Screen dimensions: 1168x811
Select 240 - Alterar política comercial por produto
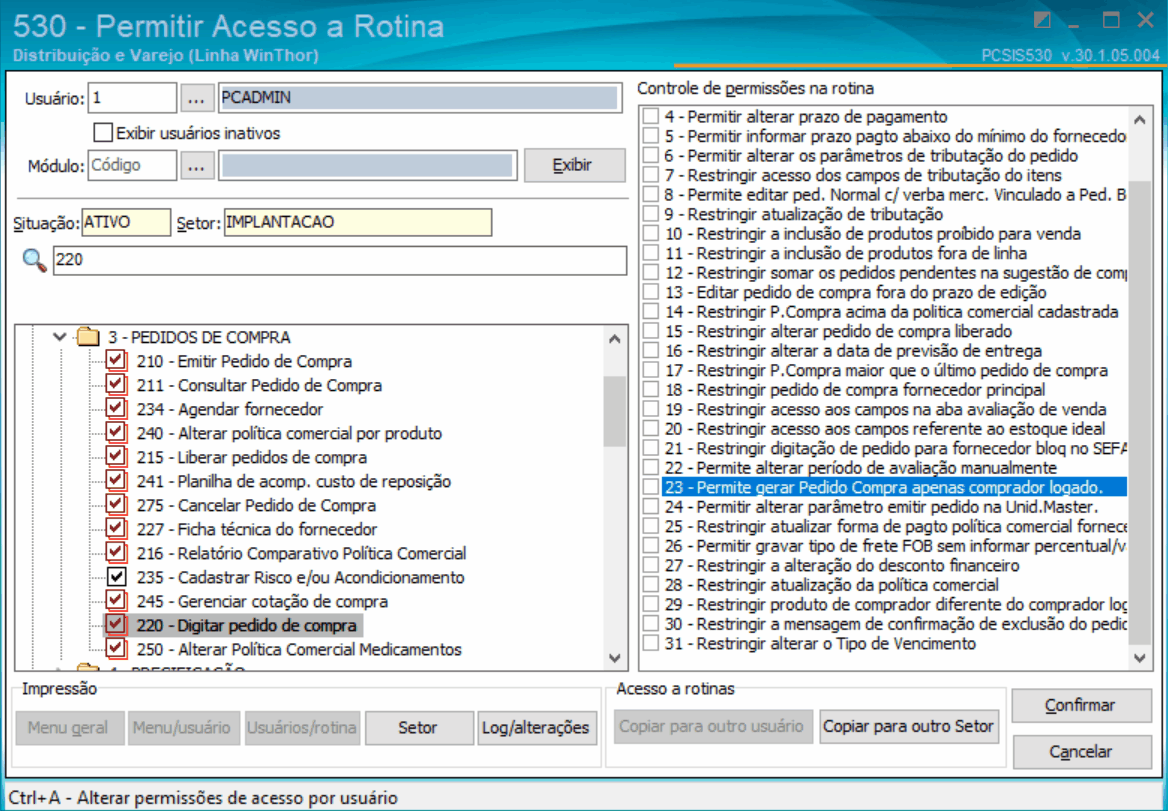[289, 433]
